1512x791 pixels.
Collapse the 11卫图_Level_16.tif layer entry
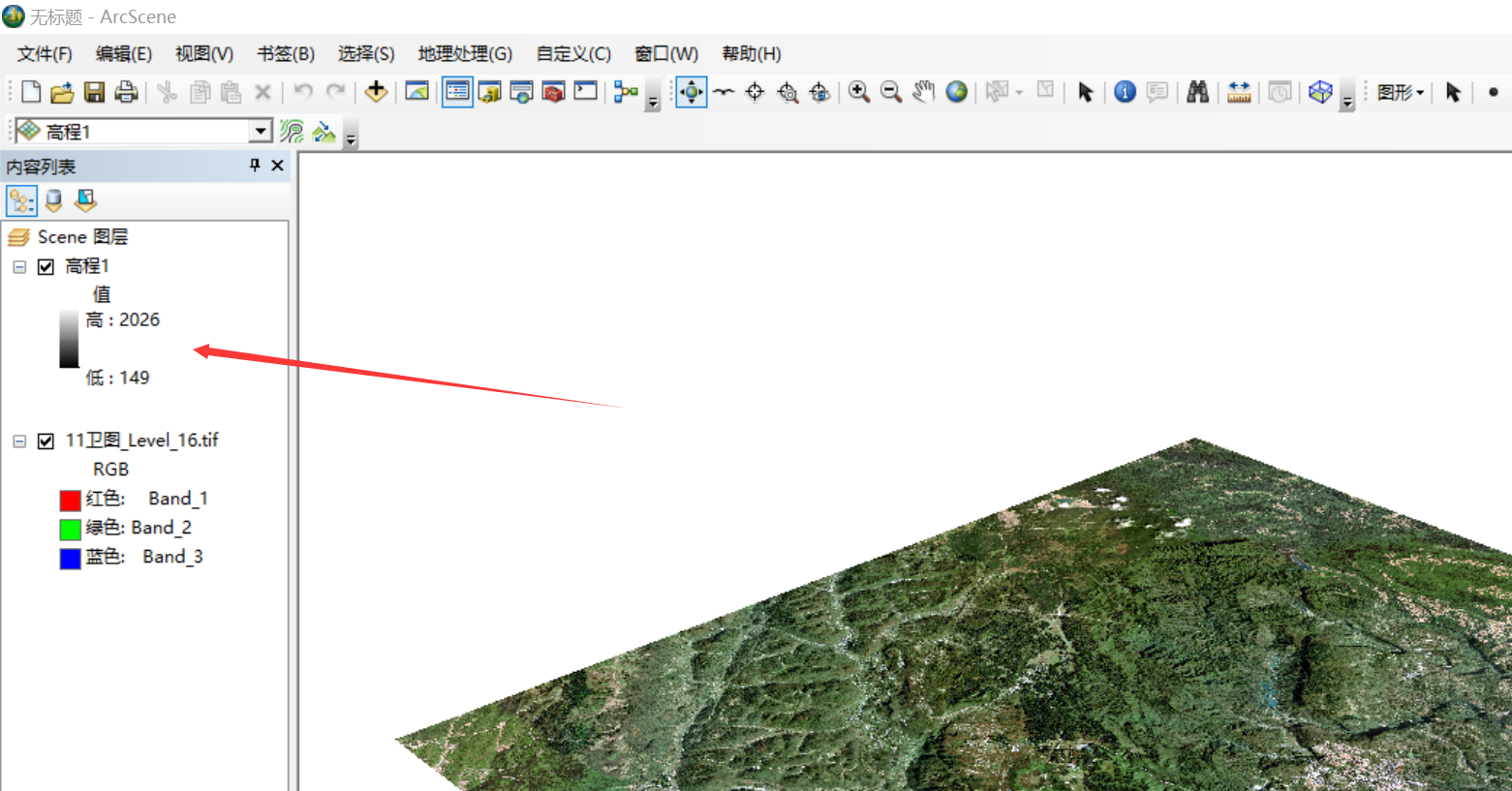[17, 440]
